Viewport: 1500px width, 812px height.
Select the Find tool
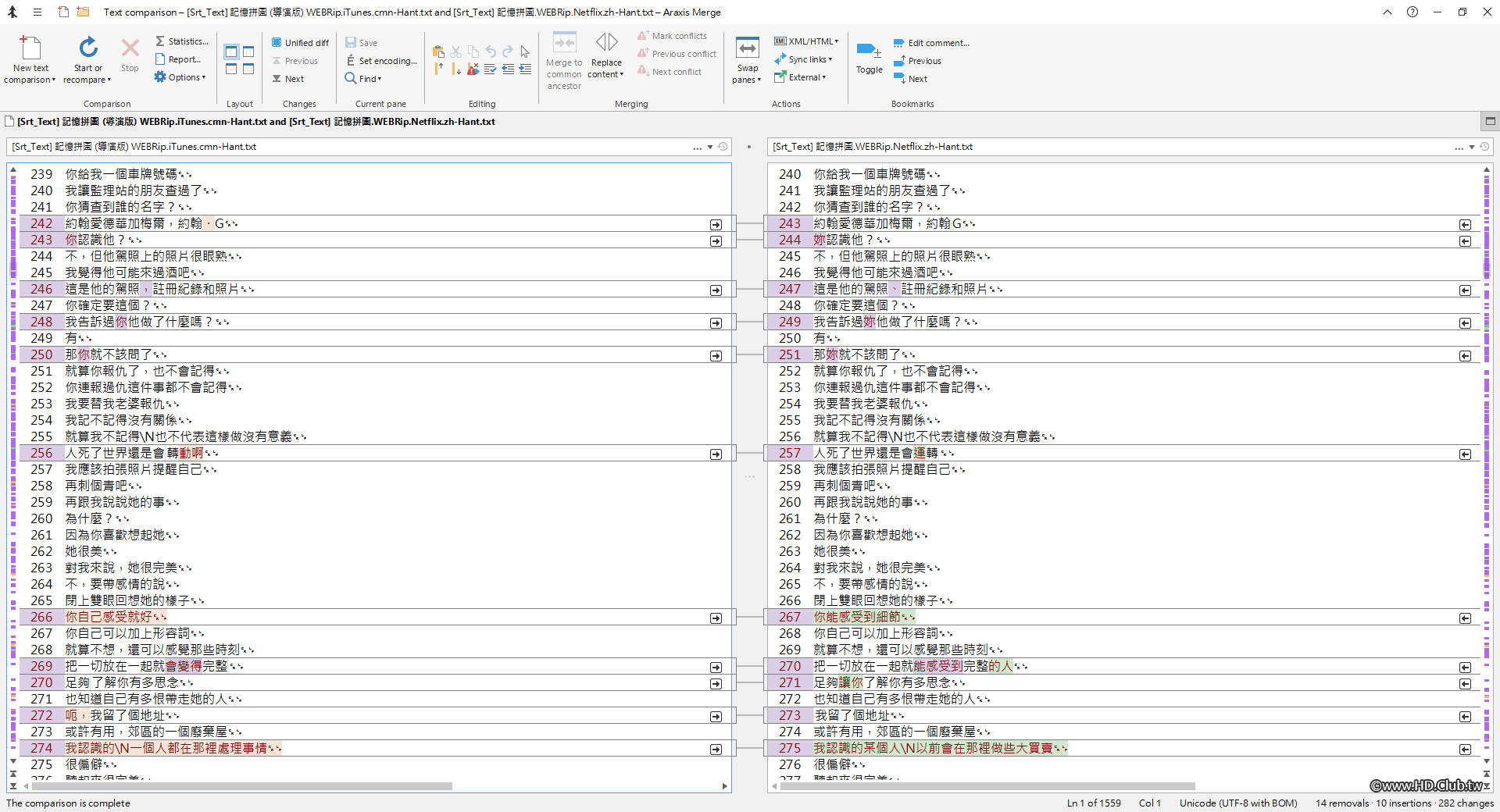(x=363, y=78)
